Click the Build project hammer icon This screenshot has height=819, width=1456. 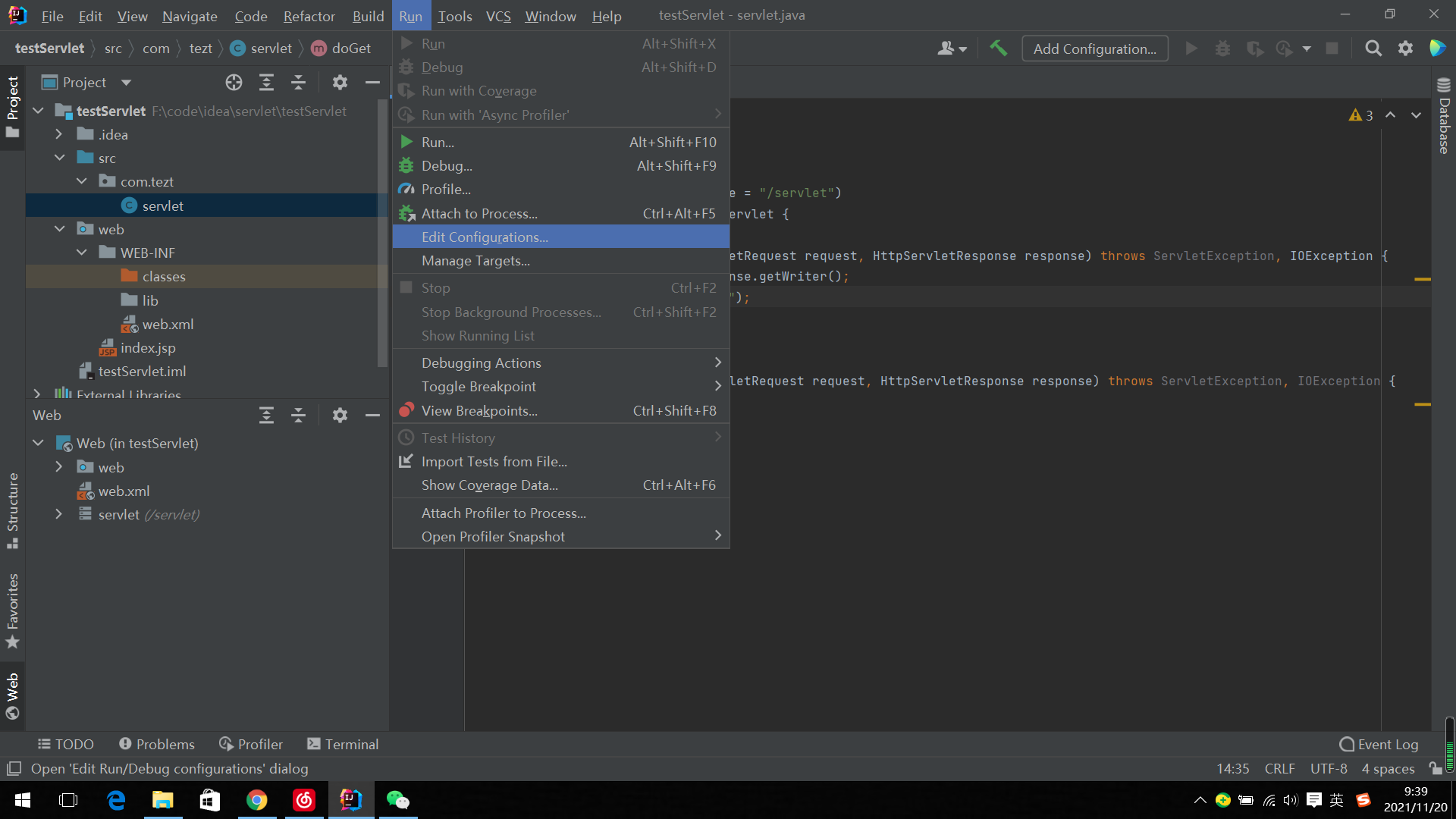tap(998, 49)
